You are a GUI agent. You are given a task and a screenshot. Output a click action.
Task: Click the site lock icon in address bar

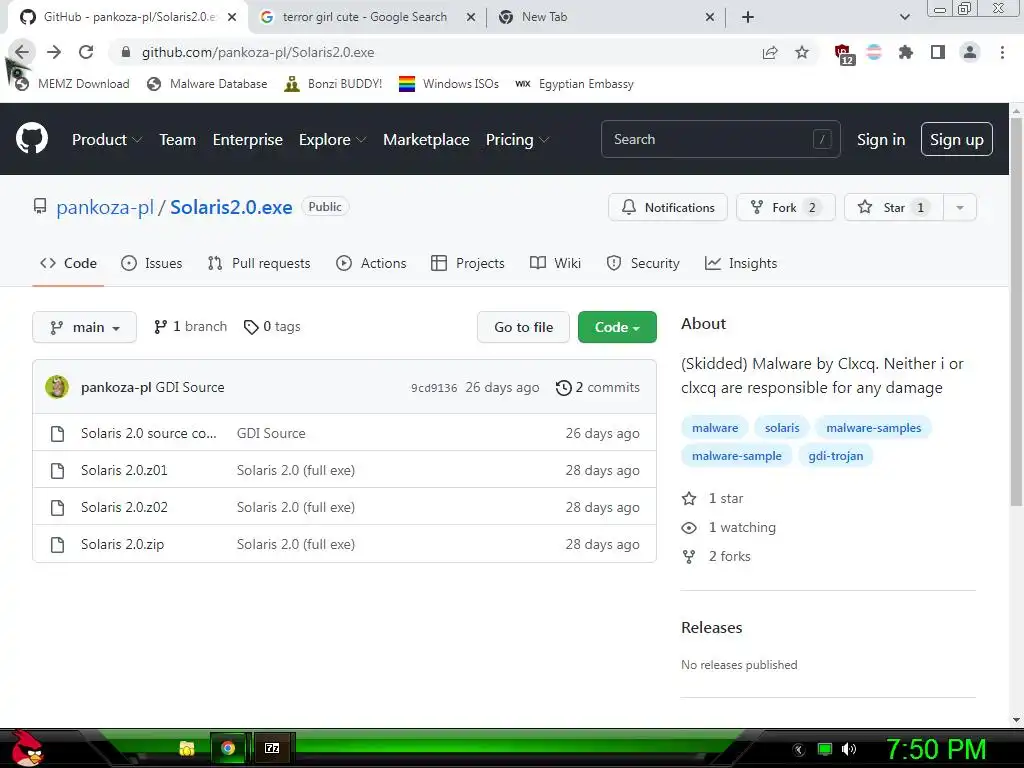pyautogui.click(x=125, y=52)
